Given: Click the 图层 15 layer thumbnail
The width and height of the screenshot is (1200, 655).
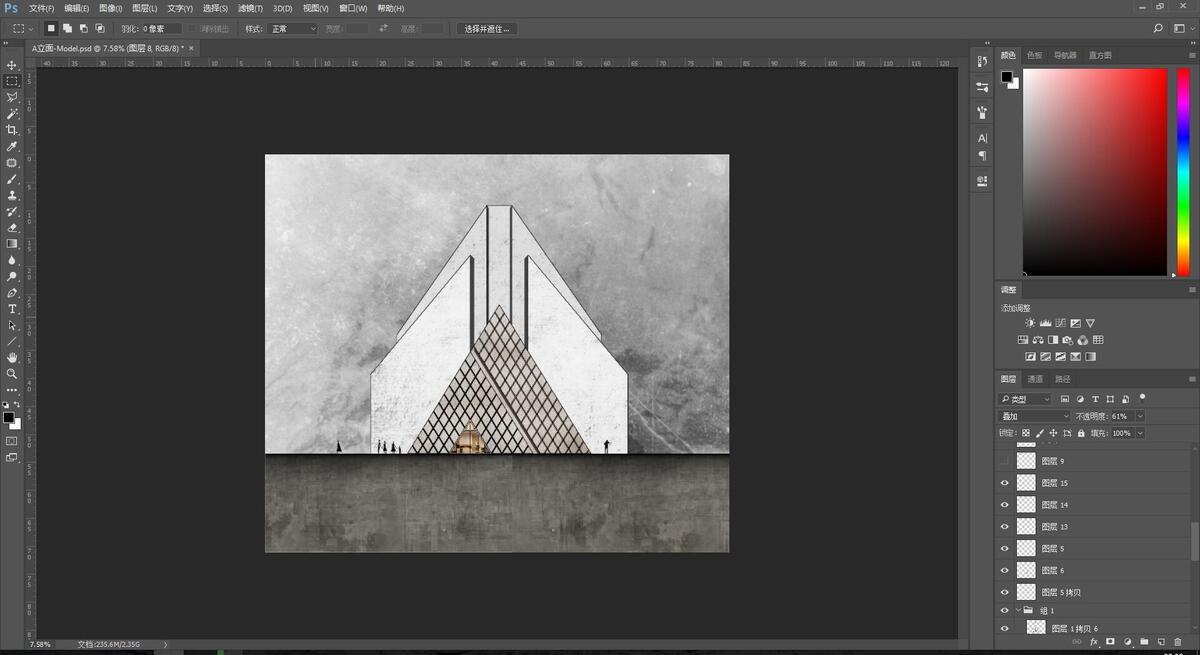Looking at the screenshot, I should pos(1026,482).
